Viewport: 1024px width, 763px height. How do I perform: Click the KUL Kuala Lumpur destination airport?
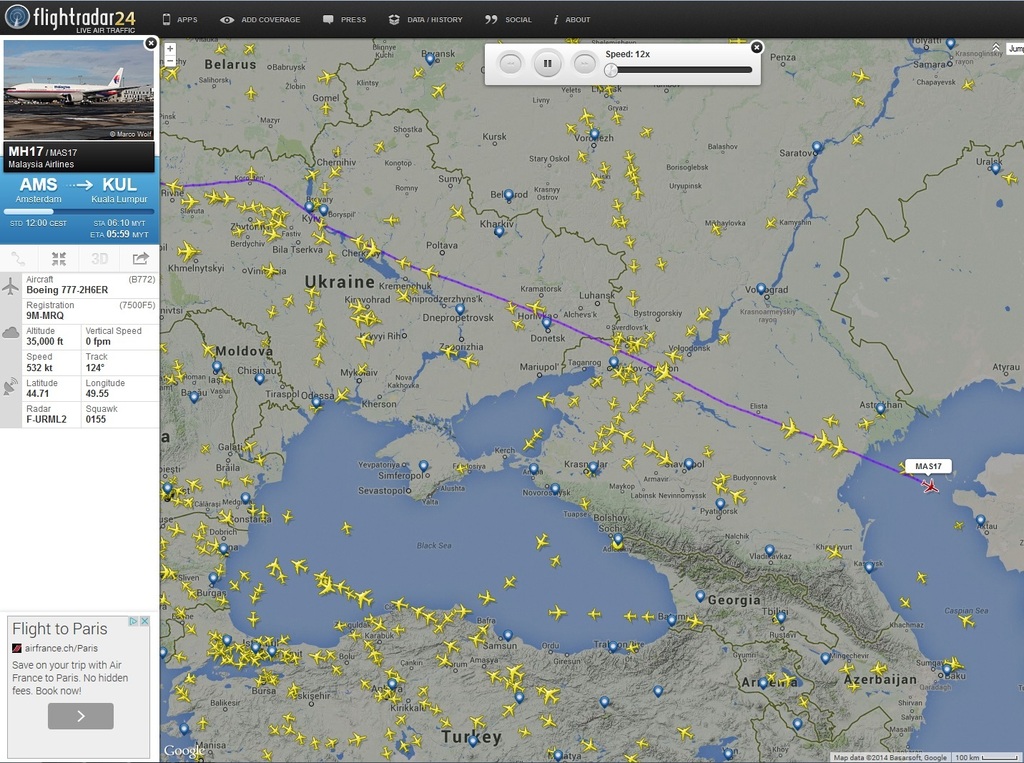[119, 189]
